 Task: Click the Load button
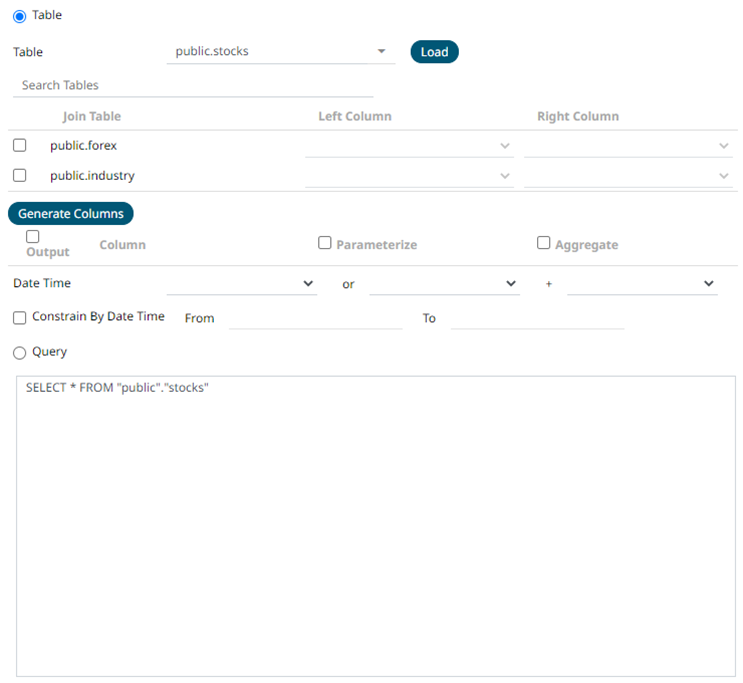[x=434, y=52]
